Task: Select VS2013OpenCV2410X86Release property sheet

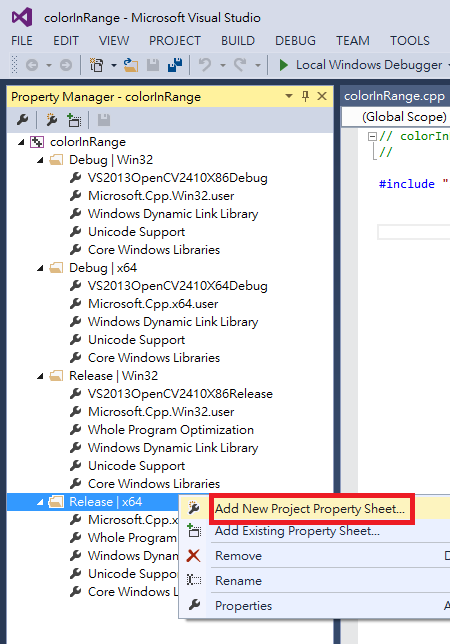Action: pyautogui.click(x=180, y=394)
